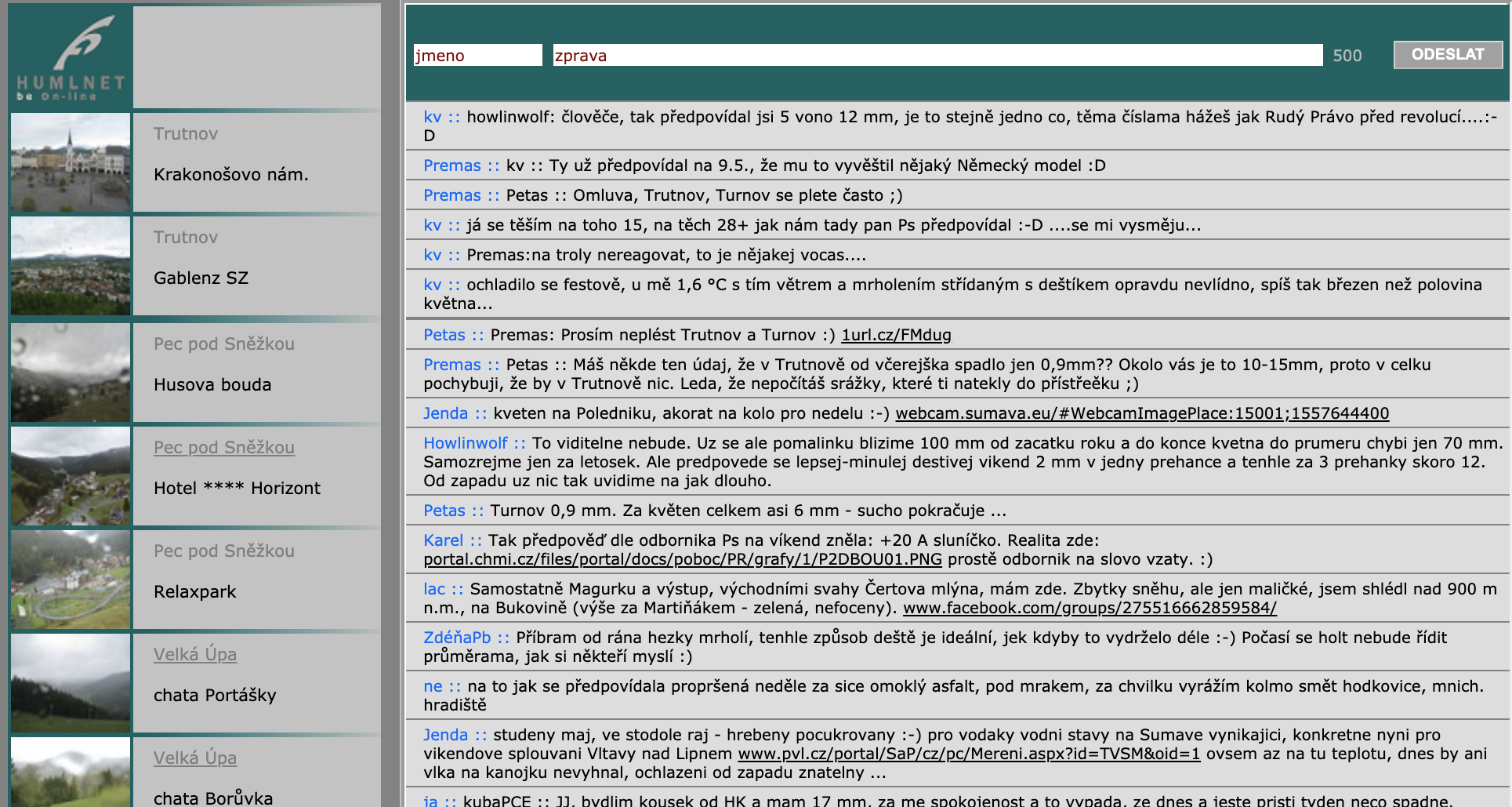
Task: Open the Pec pod Sněžkou location link
Action: tap(223, 447)
